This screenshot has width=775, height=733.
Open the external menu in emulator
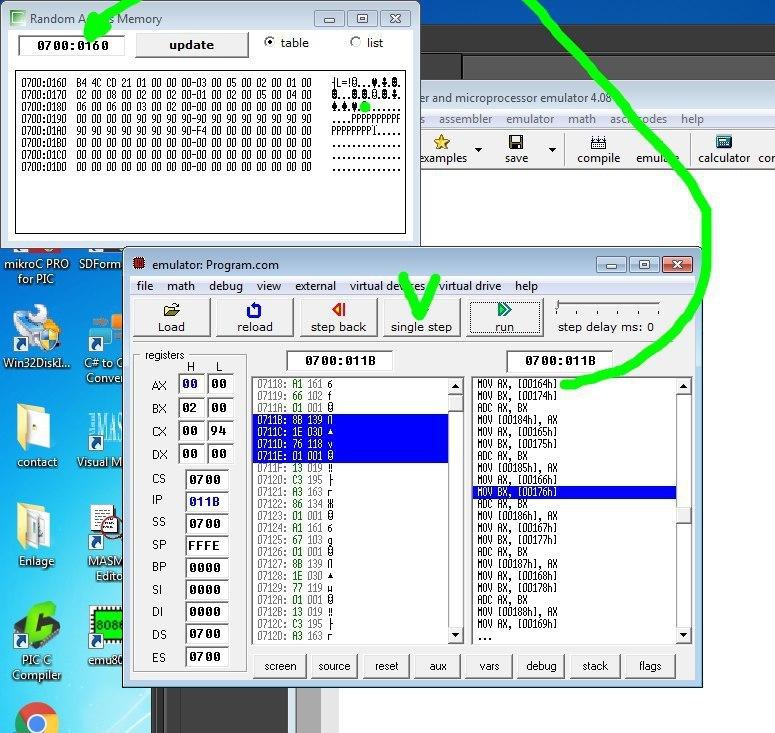[x=315, y=286]
